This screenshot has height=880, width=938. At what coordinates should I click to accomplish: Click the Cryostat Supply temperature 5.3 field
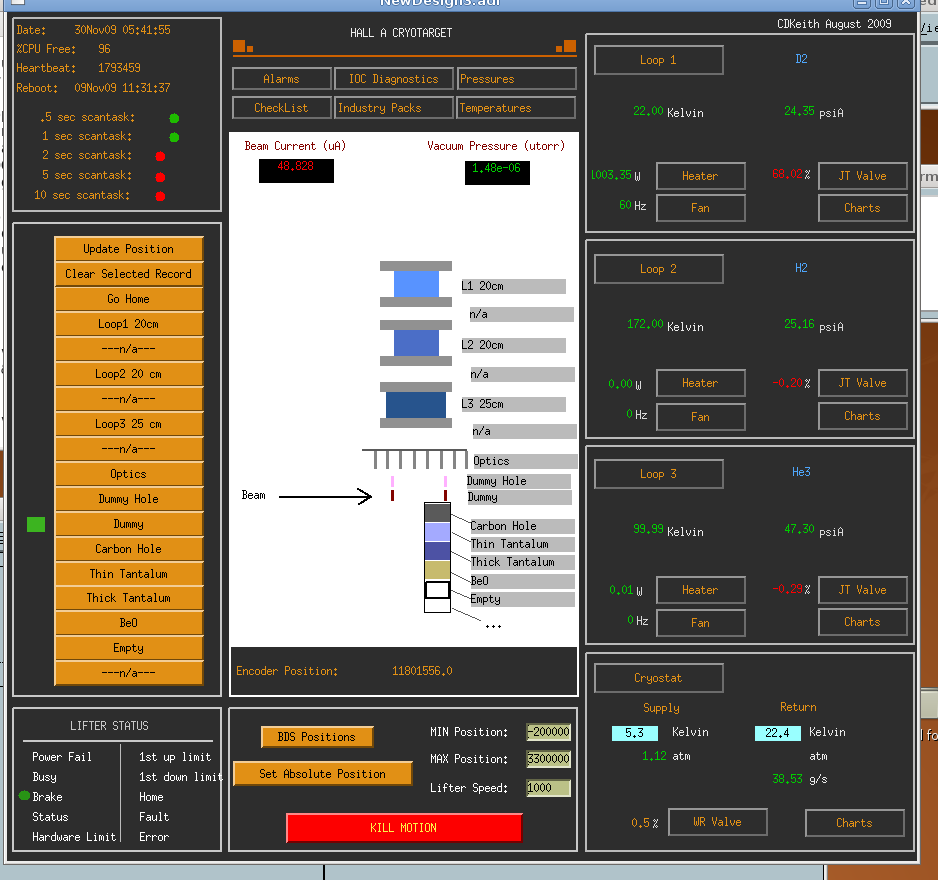click(x=635, y=733)
